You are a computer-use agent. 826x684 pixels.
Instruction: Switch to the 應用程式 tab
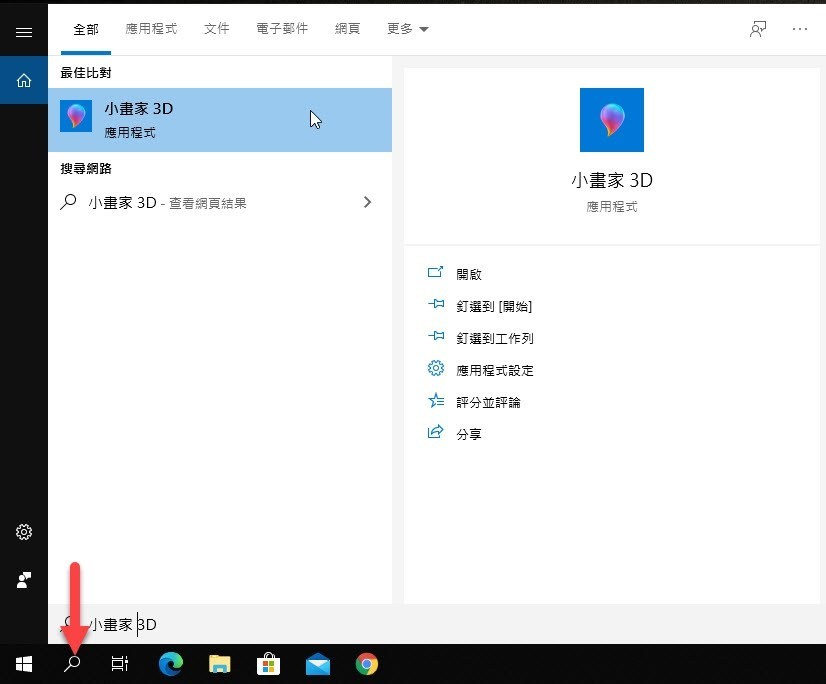[151, 28]
